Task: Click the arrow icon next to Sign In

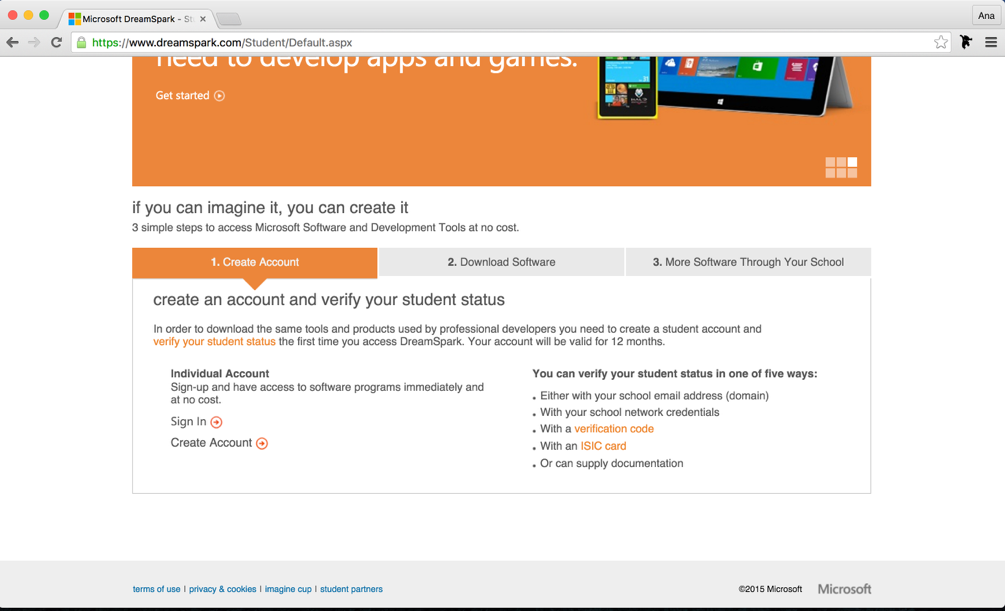Action: tap(217, 422)
